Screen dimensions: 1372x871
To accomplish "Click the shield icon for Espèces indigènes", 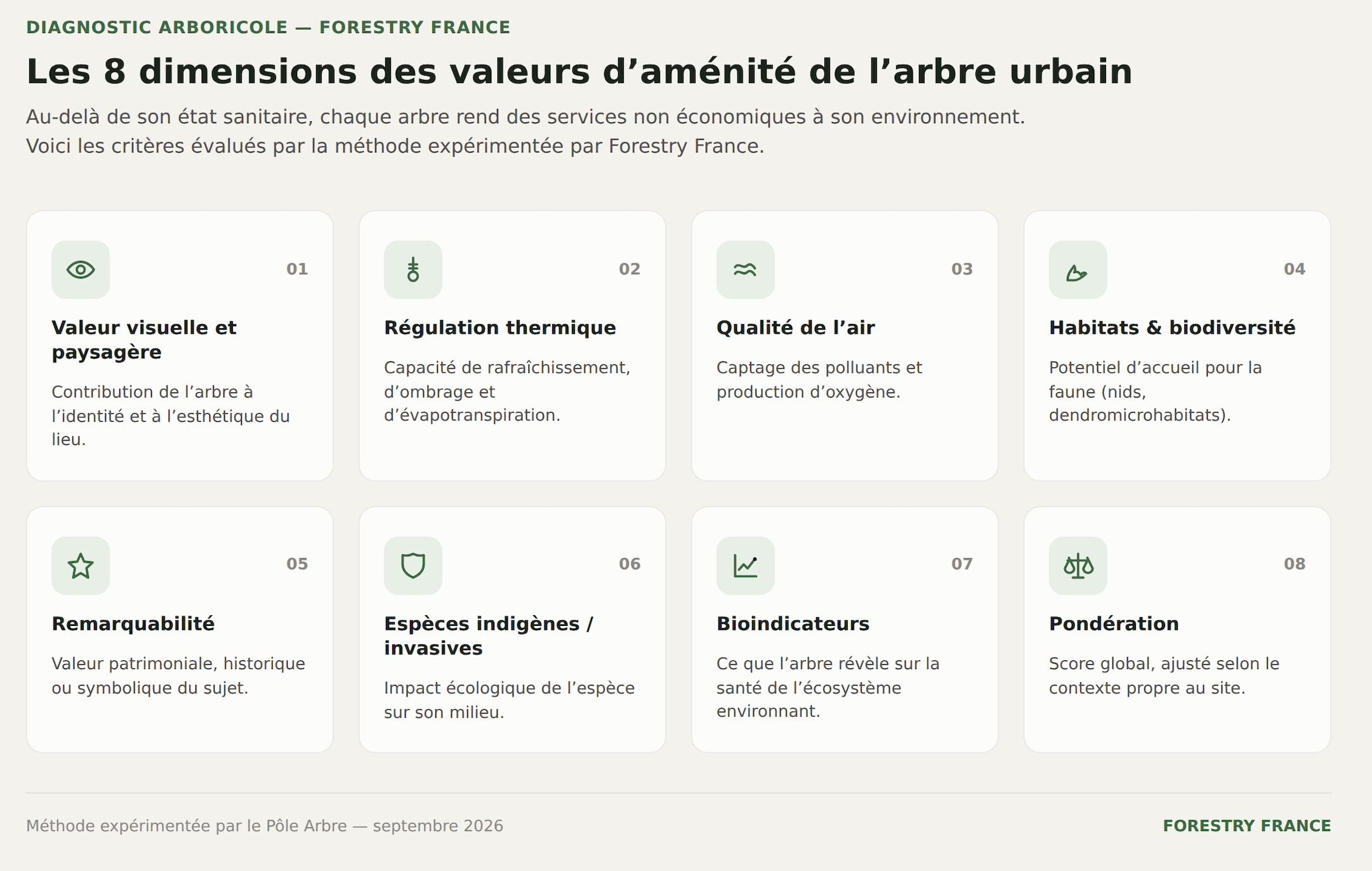I will click(413, 566).
